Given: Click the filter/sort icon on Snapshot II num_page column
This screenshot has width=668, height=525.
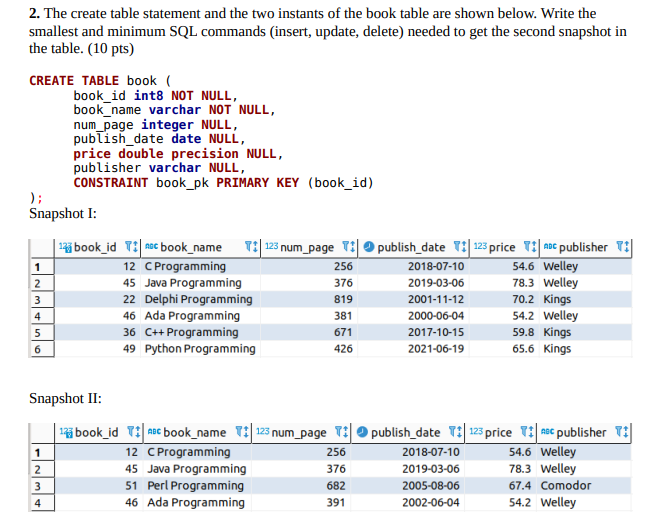Looking at the screenshot, I should [342, 432].
